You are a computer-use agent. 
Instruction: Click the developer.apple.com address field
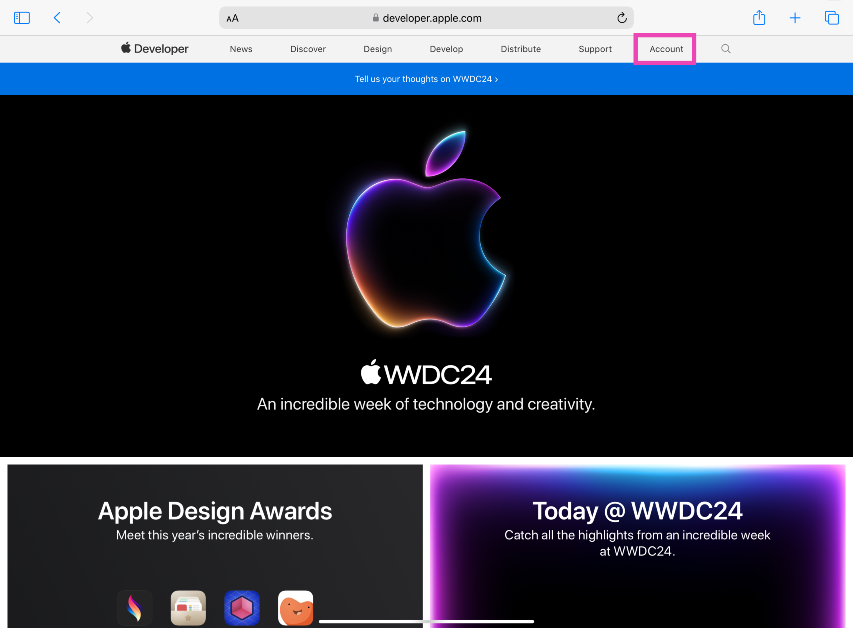pyautogui.click(x=426, y=18)
